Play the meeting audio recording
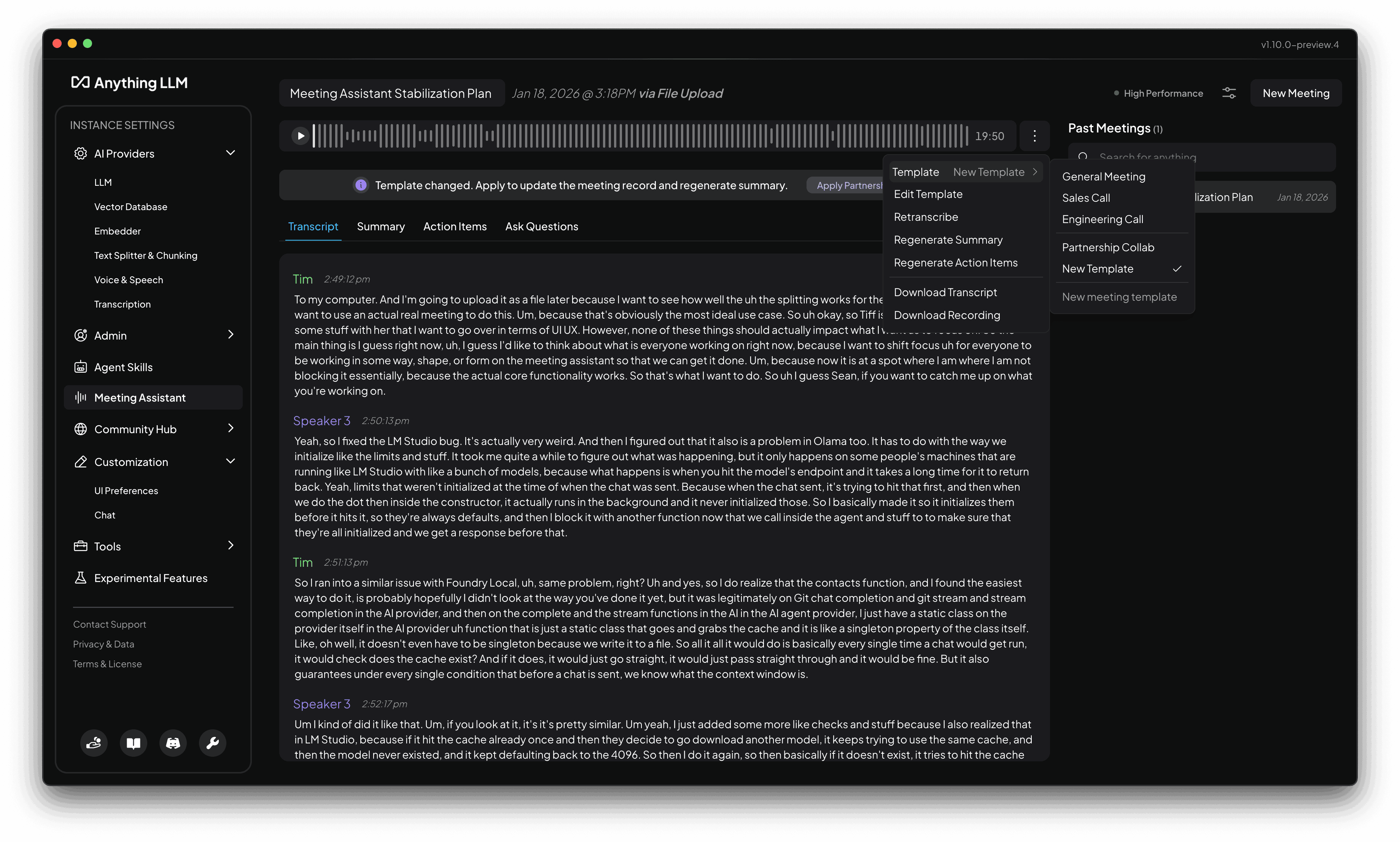1400x842 pixels. [x=301, y=136]
